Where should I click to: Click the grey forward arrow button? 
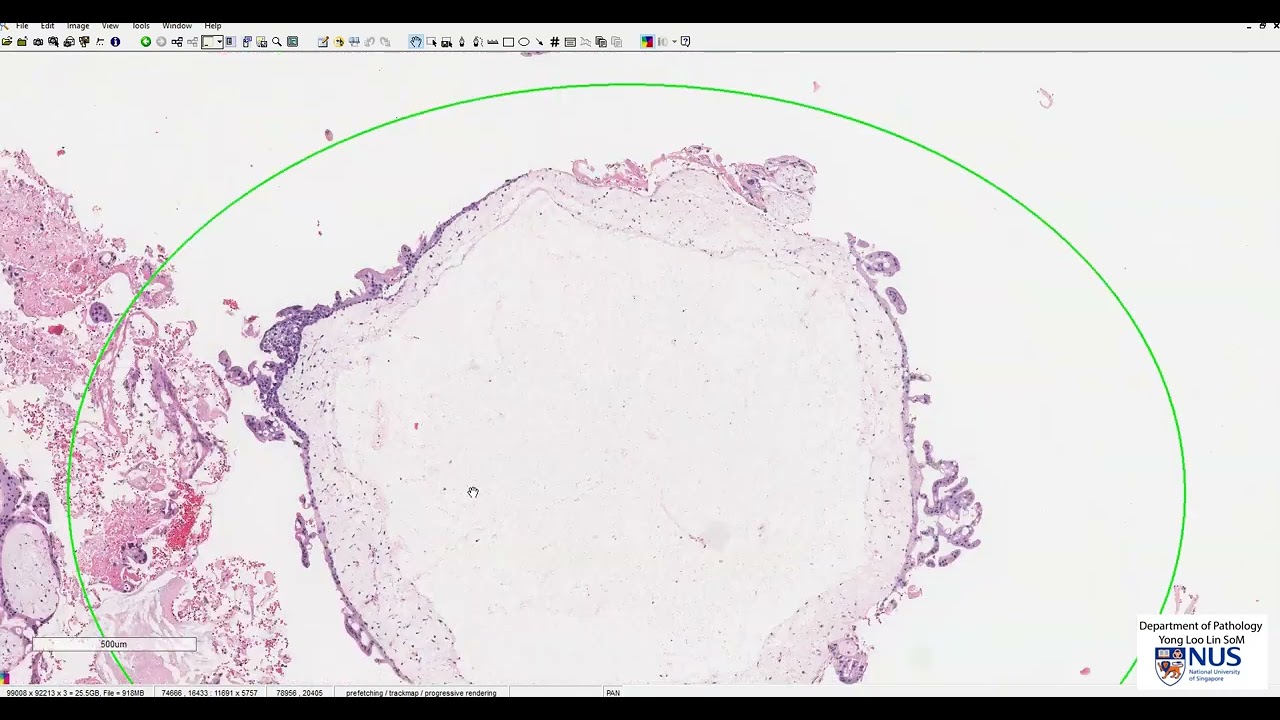[x=161, y=42]
